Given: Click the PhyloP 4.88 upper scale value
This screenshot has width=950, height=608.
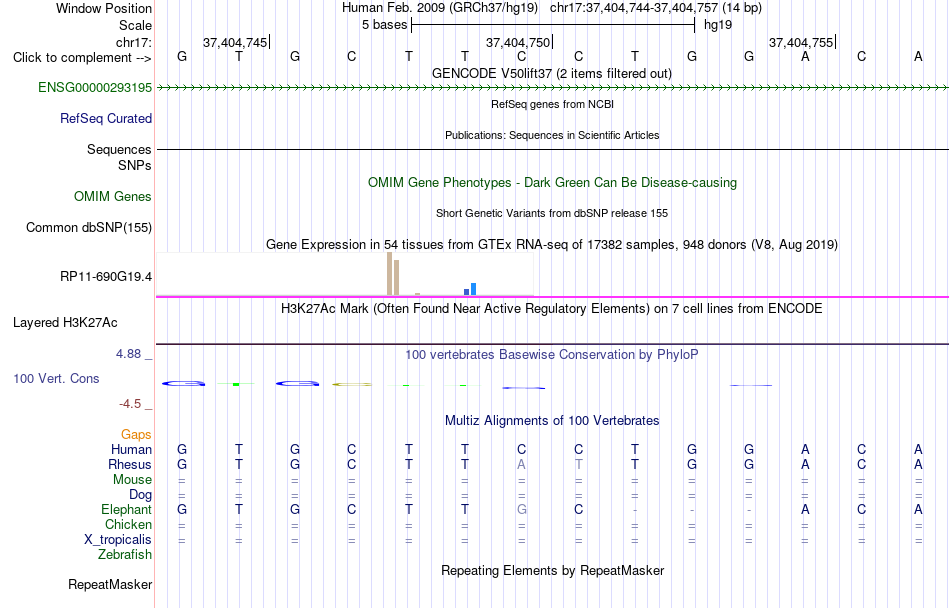Looking at the screenshot, I should click(x=128, y=354).
